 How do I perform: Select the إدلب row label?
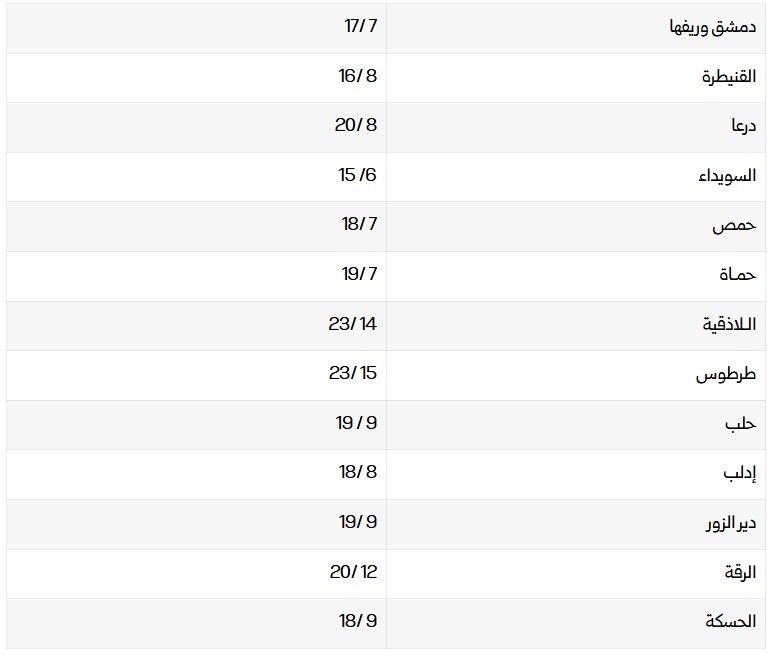coord(740,473)
